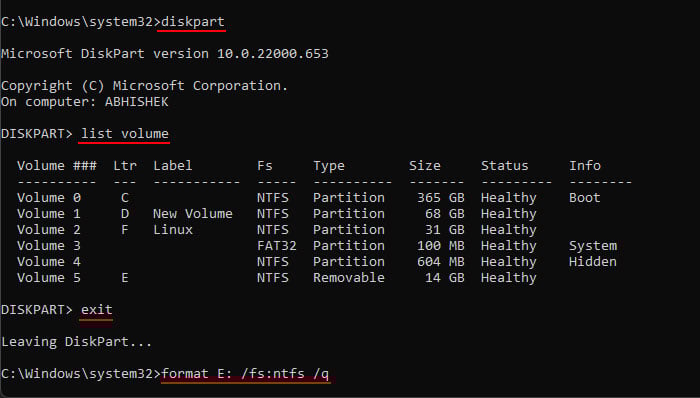Click the Leaving DiskPart message line
The image size is (700, 398).
pyautogui.click(x=76, y=342)
